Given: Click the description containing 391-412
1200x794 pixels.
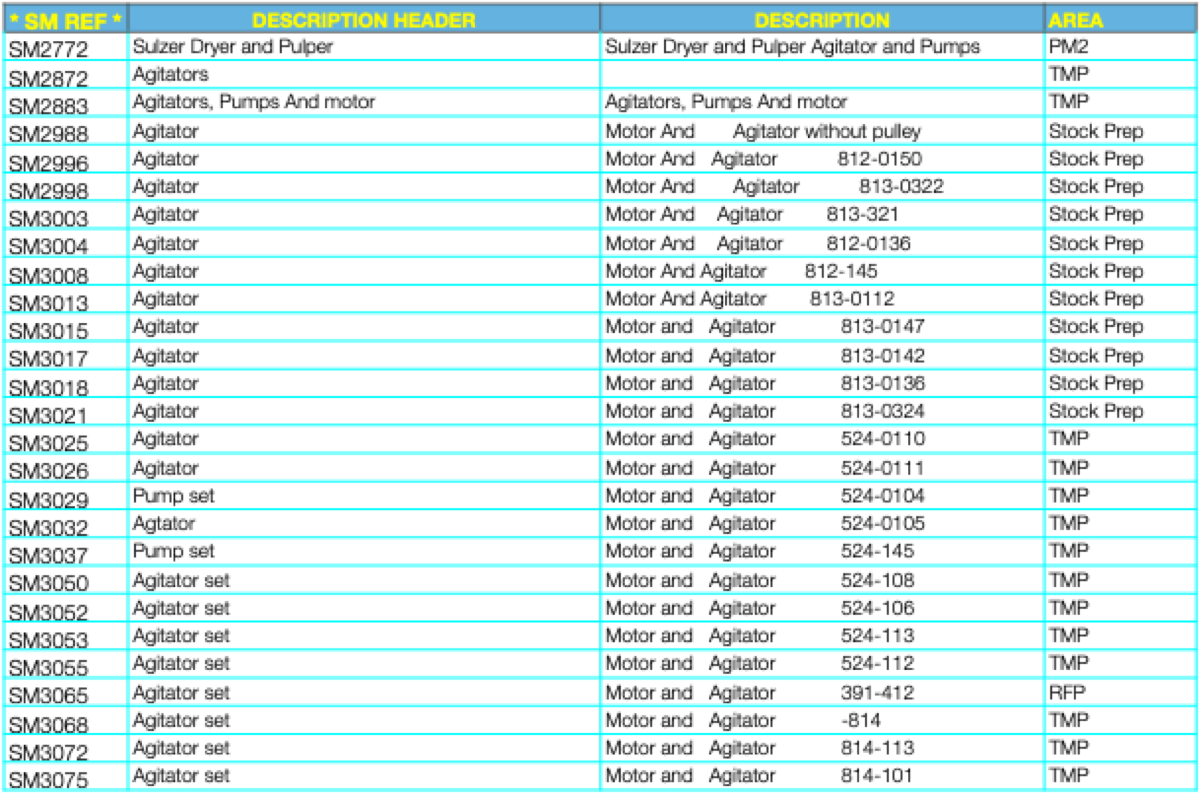Looking at the screenshot, I should click(822, 692).
